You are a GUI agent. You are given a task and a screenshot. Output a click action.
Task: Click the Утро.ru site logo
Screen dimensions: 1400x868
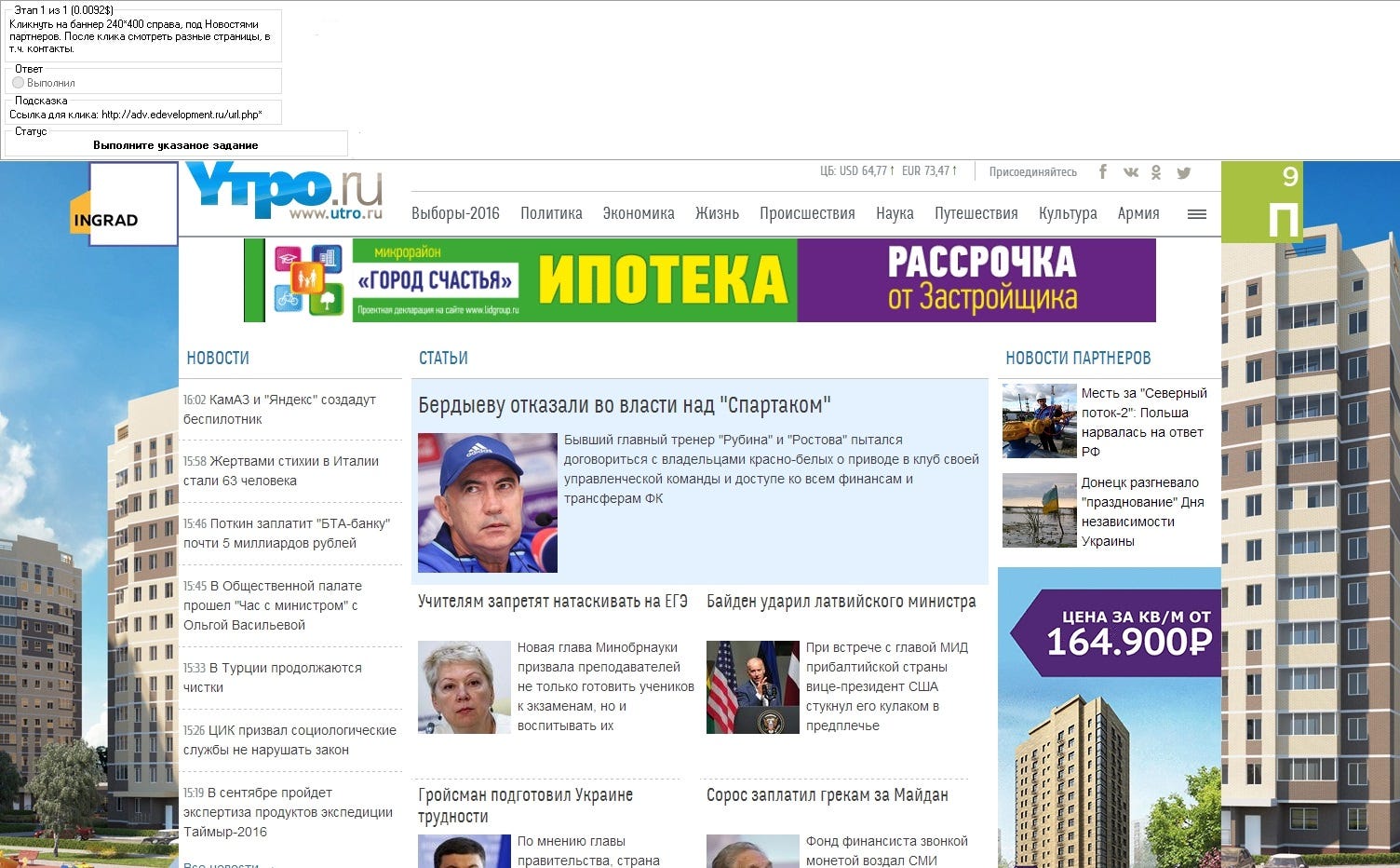[284, 192]
